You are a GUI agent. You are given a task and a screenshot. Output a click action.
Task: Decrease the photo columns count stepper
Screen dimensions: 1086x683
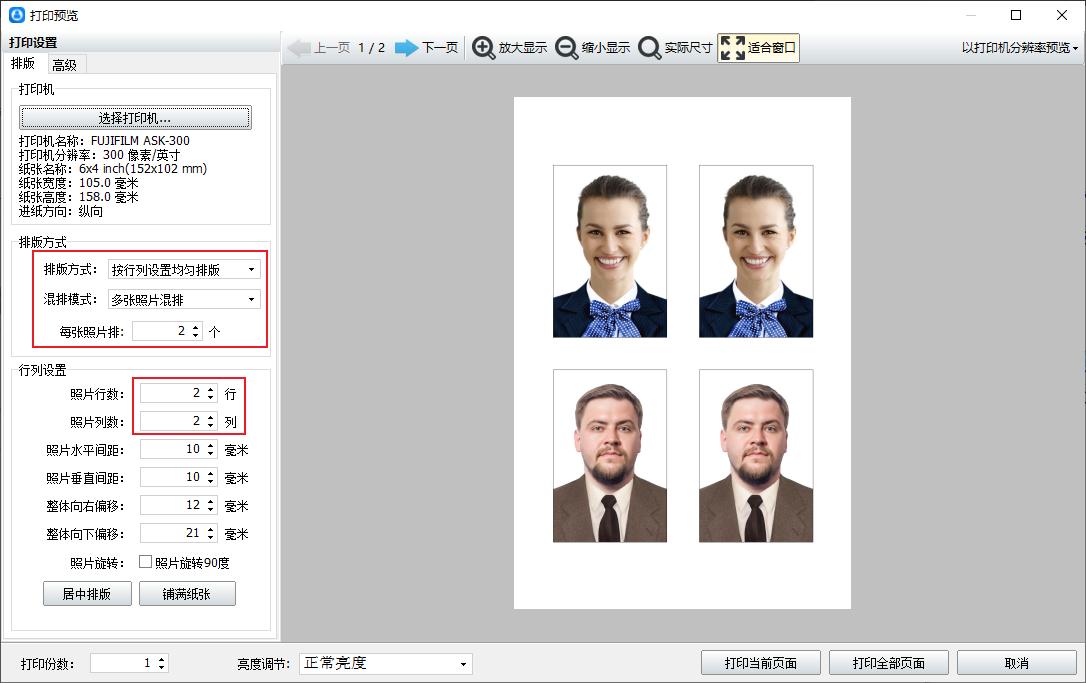coord(211,426)
